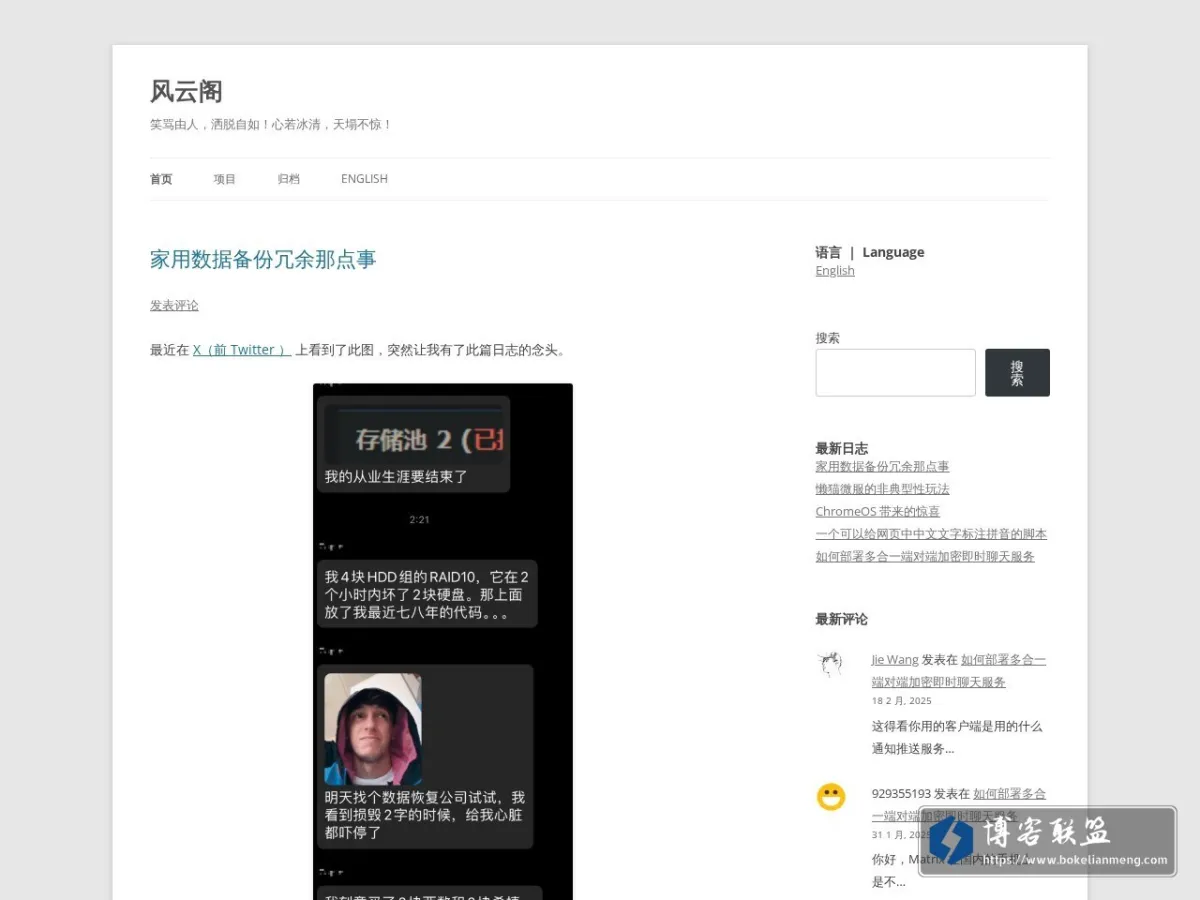Open recent post about 中文文字标注拼音的脚本
The height and width of the screenshot is (900, 1200).
[x=931, y=534]
